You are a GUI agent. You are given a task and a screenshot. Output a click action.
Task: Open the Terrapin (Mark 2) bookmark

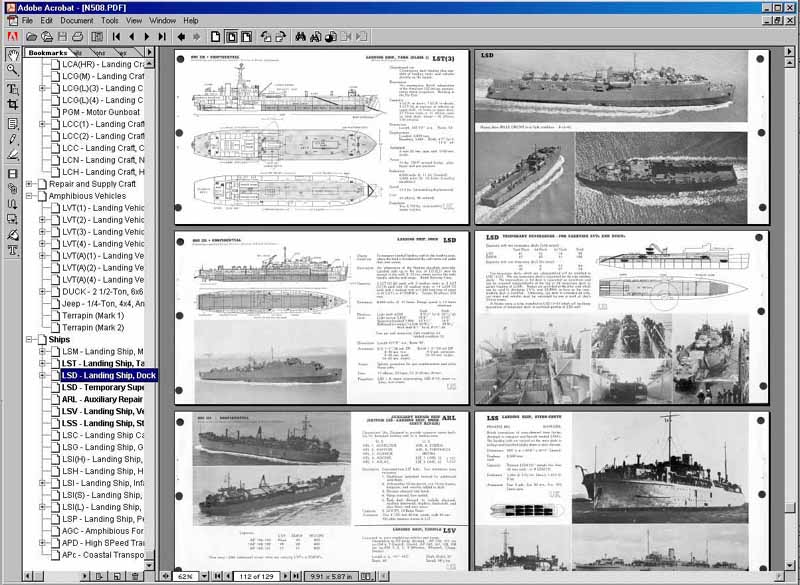(x=93, y=327)
